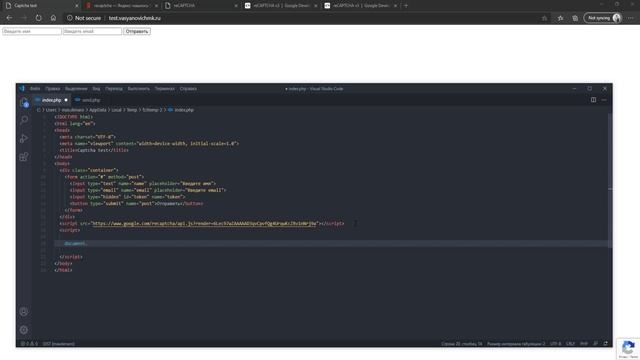640x360 pixels.
Task: Click the errors and warnings status bar indicator
Action: click(29, 344)
